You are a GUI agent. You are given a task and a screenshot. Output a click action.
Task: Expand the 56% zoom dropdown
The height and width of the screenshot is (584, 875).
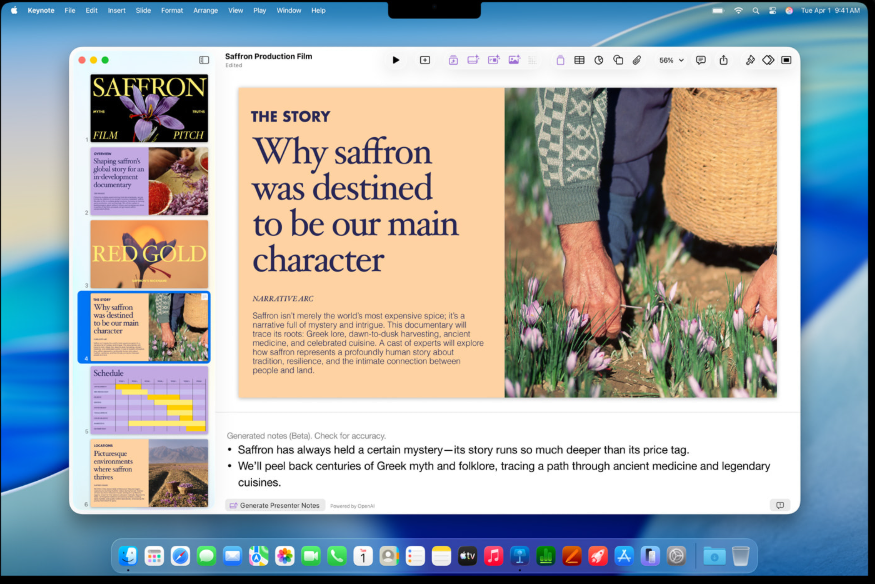[x=671, y=60]
